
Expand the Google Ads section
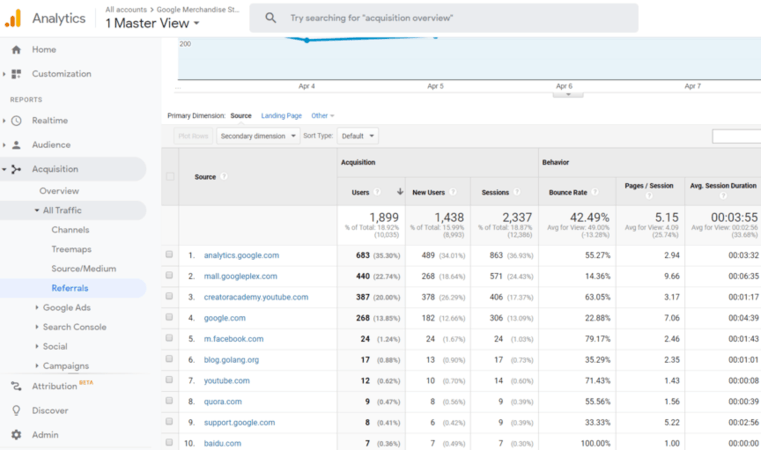tap(37, 307)
